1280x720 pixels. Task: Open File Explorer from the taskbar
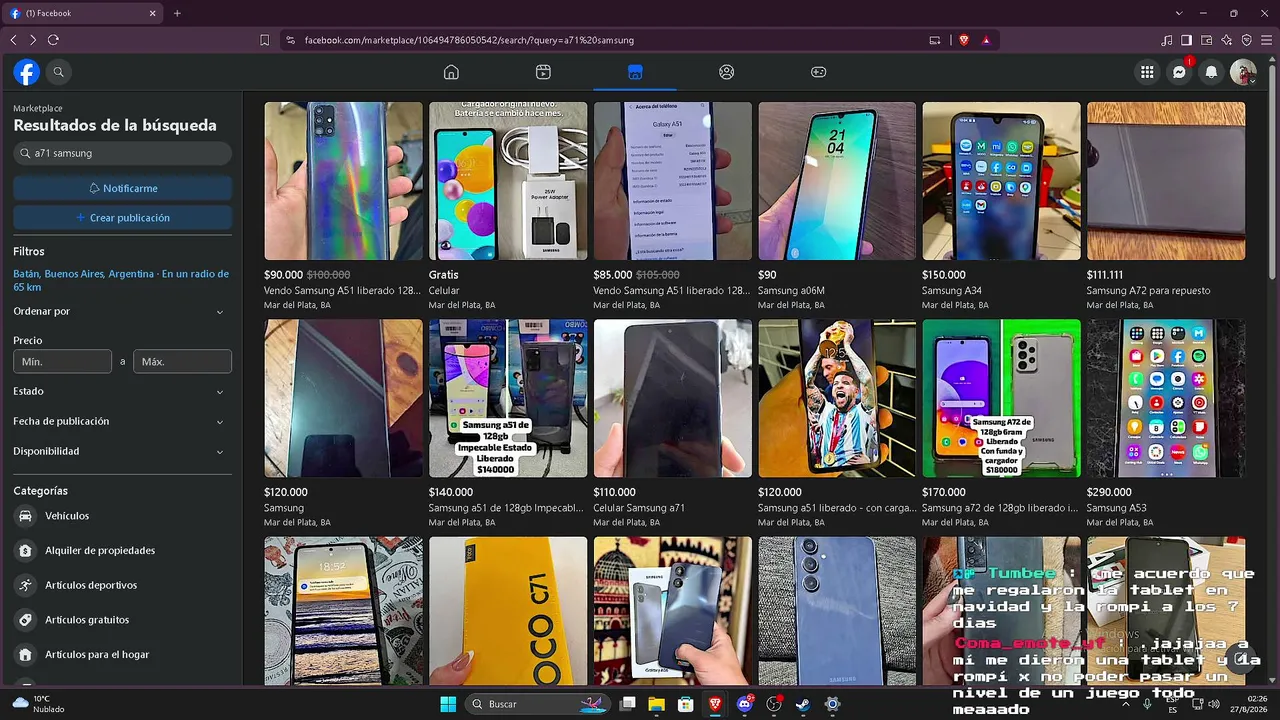tap(656, 704)
